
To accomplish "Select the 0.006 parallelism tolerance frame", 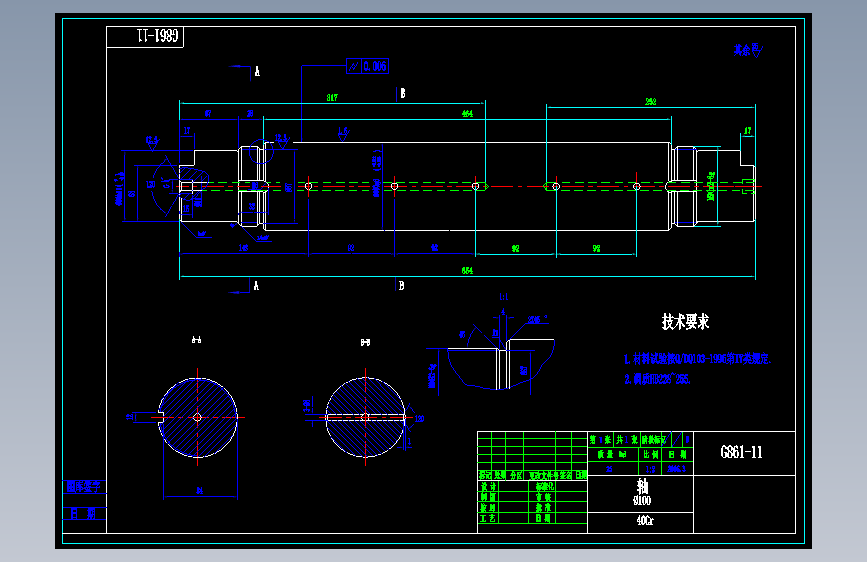I will pyautogui.click(x=367, y=66).
